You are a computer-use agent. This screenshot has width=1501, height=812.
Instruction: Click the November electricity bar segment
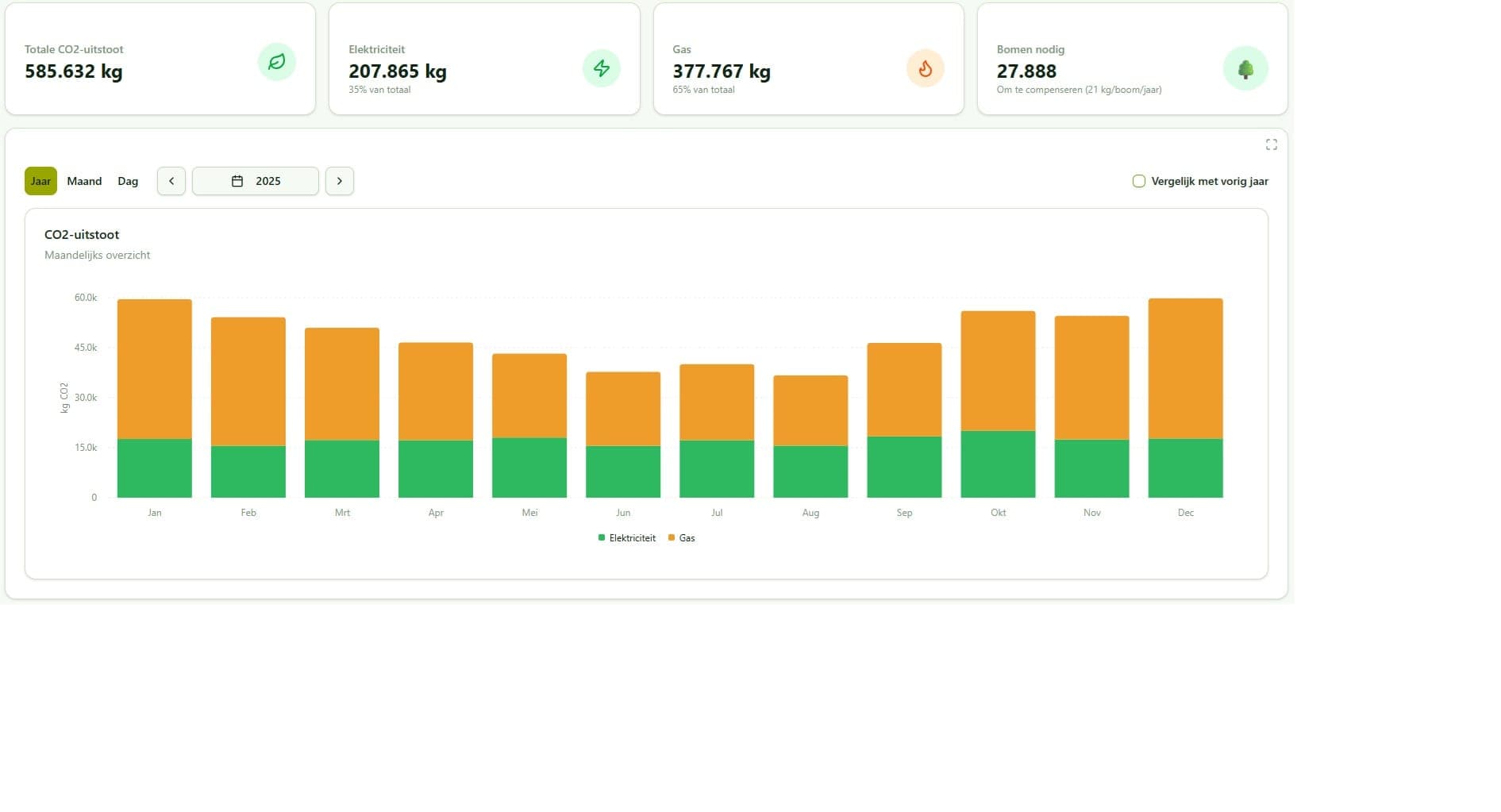point(1091,468)
